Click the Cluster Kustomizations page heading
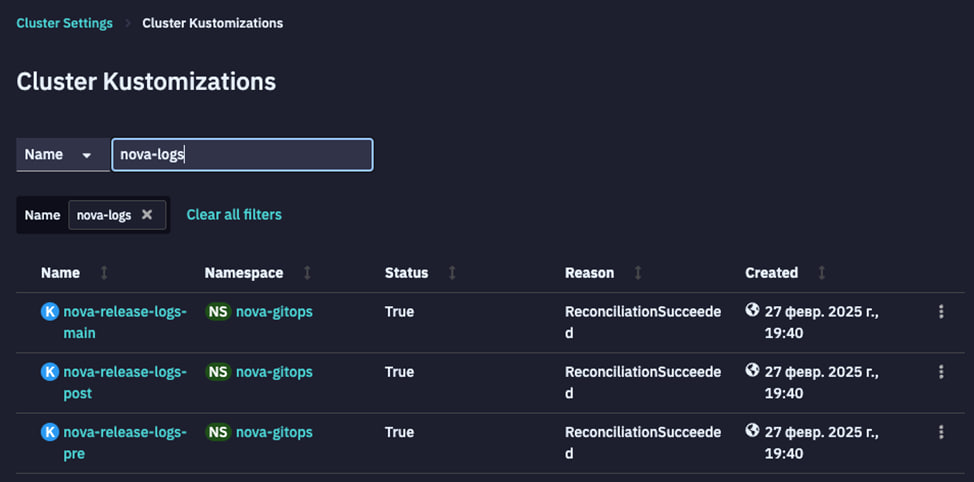 146,82
